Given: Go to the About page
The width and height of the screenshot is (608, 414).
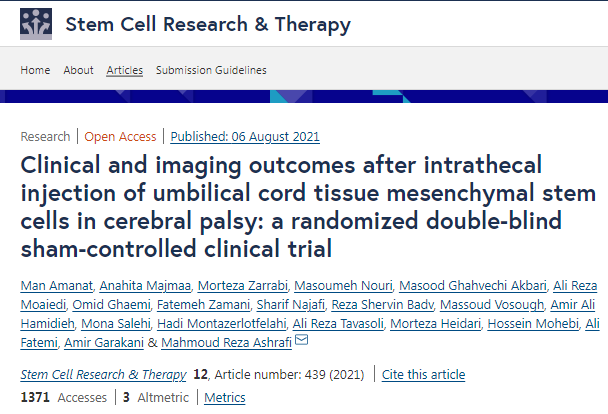Looking at the screenshot, I should pos(79,70).
